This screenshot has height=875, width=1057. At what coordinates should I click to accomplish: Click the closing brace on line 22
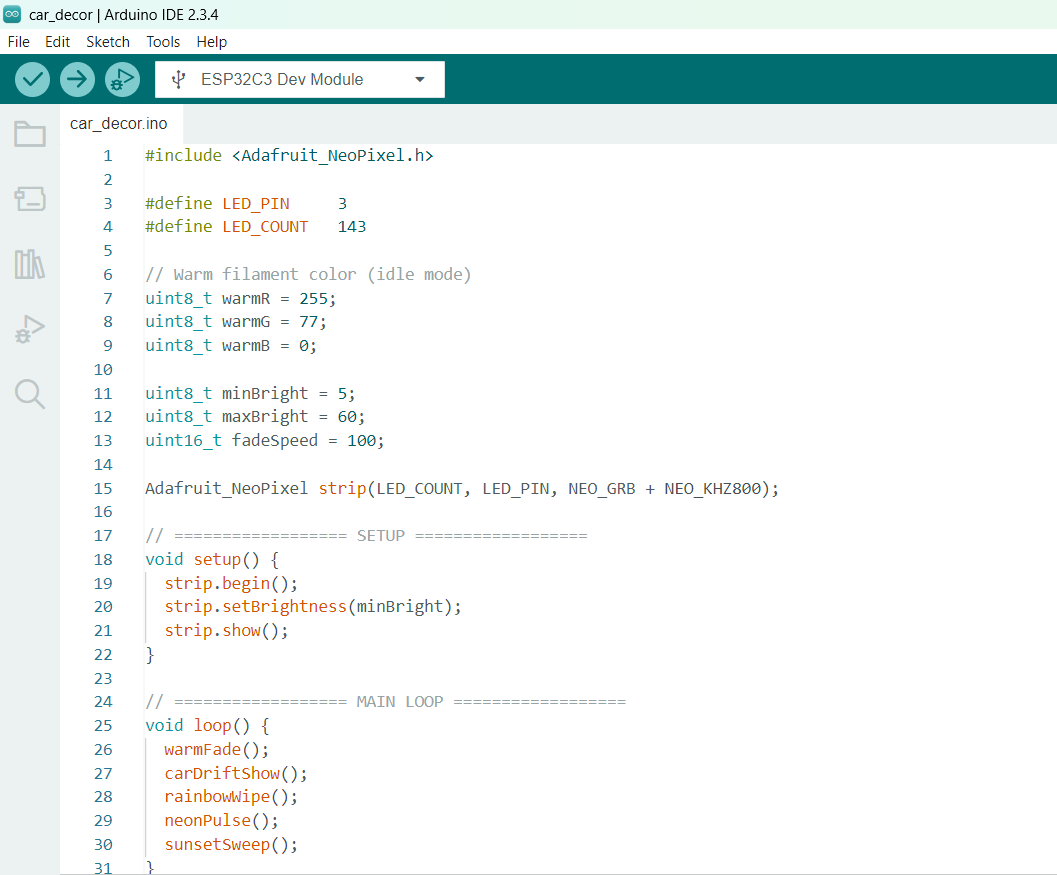[x=150, y=655]
